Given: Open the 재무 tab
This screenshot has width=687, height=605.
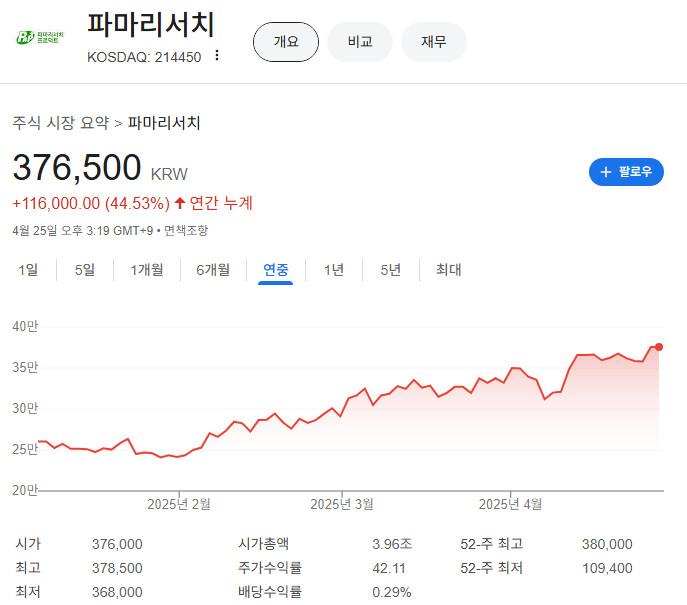Looking at the screenshot, I should point(434,42).
